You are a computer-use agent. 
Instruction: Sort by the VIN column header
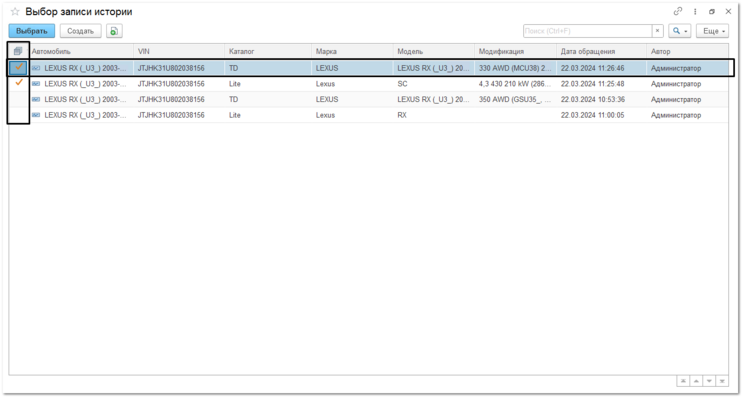(x=179, y=51)
